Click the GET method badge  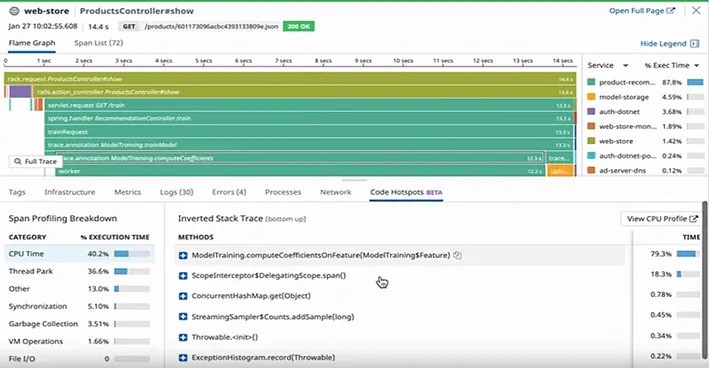[x=129, y=27]
